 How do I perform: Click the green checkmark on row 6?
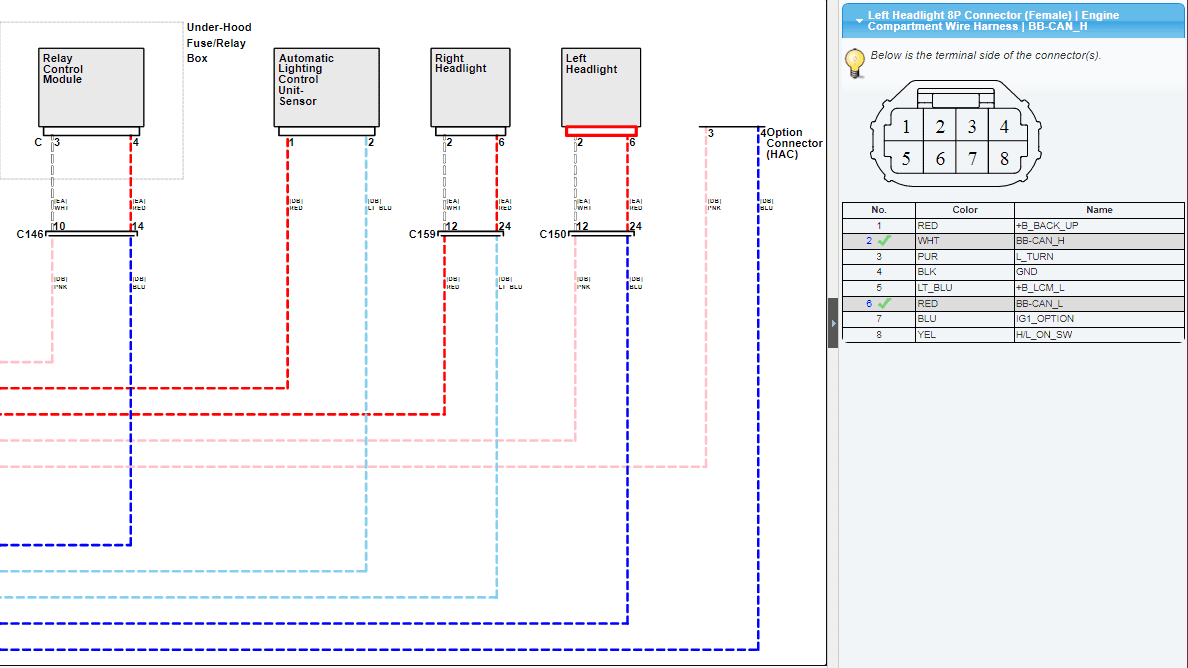coord(884,304)
